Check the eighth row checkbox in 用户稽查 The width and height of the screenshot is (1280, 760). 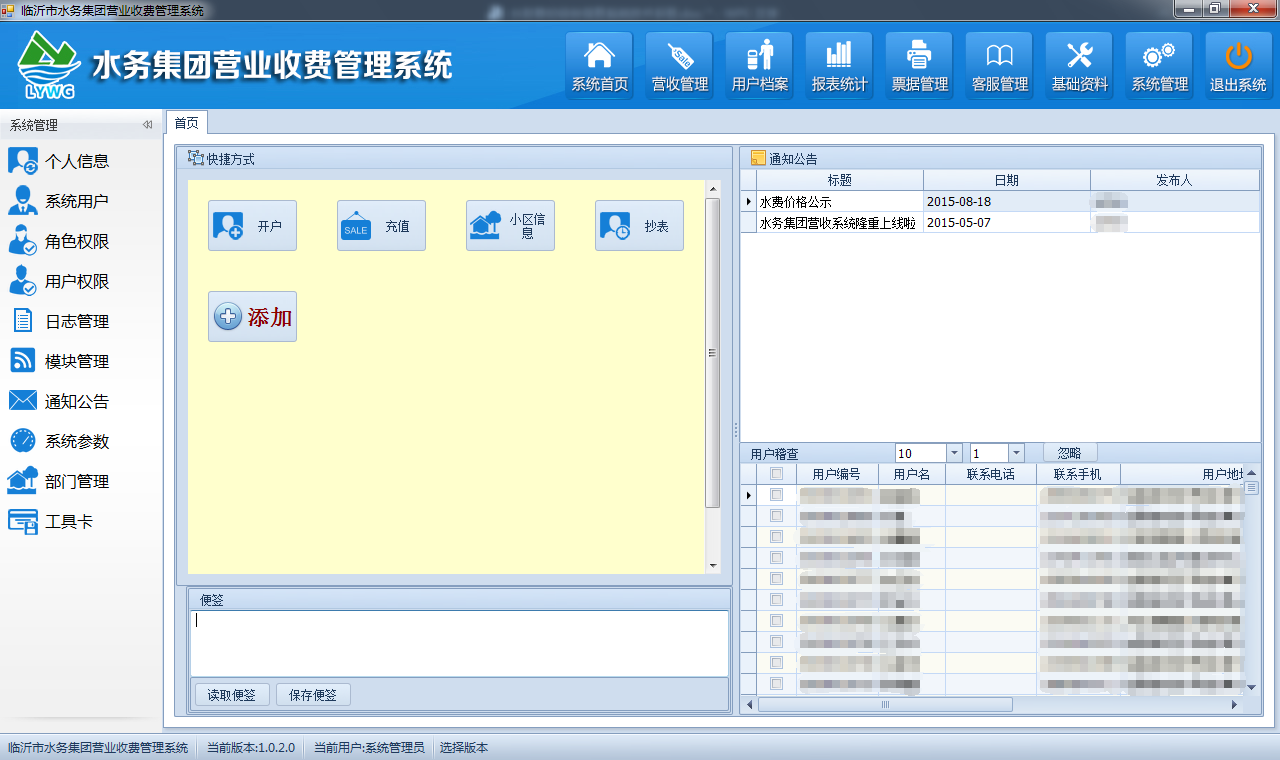[x=777, y=642]
